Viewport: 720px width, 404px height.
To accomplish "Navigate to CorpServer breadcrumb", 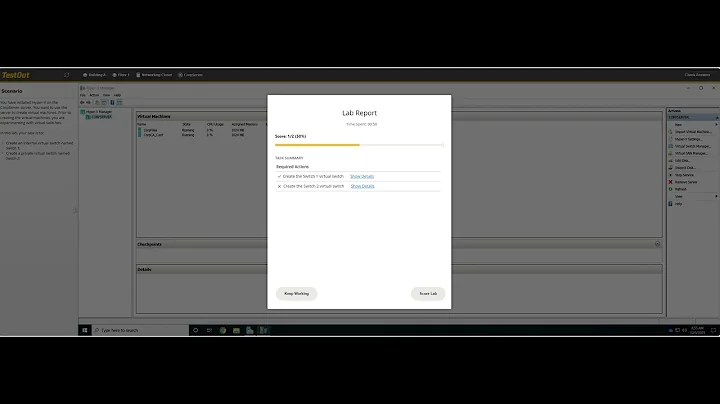I will click(190, 75).
